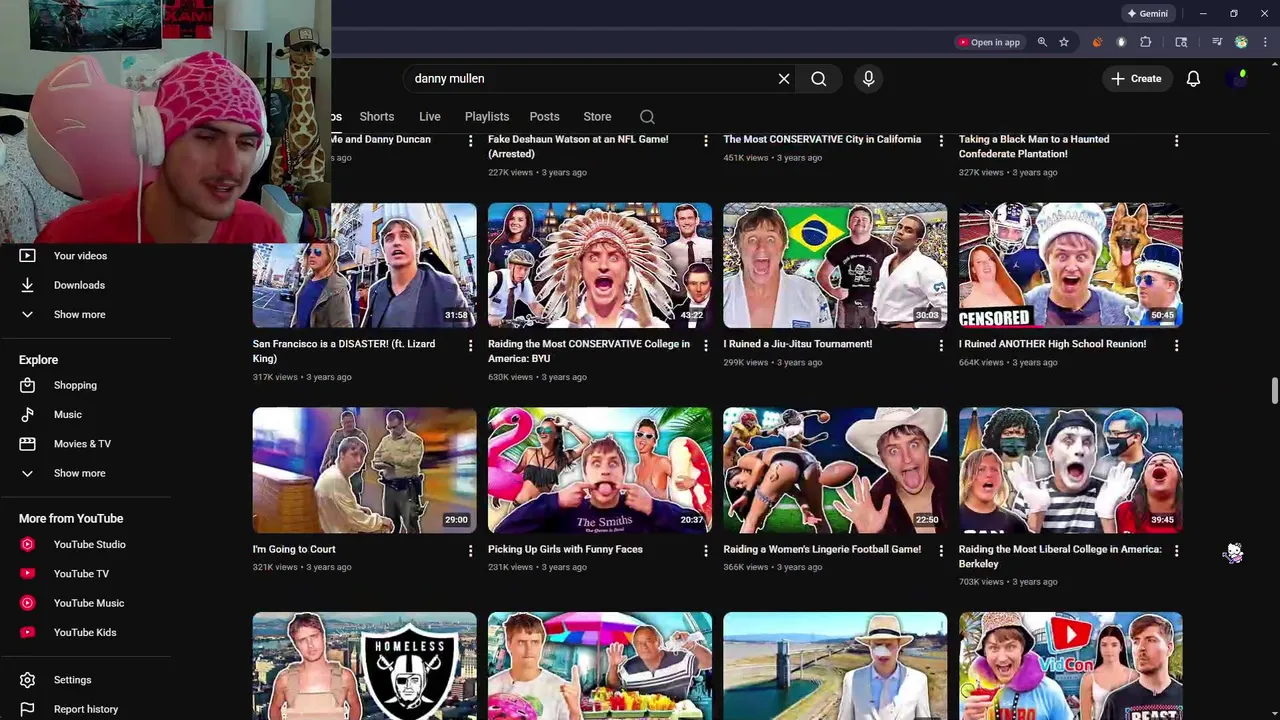1280x720 pixels.
Task: Click title The Most CONSERVATIVE City in California
Action: [822, 139]
